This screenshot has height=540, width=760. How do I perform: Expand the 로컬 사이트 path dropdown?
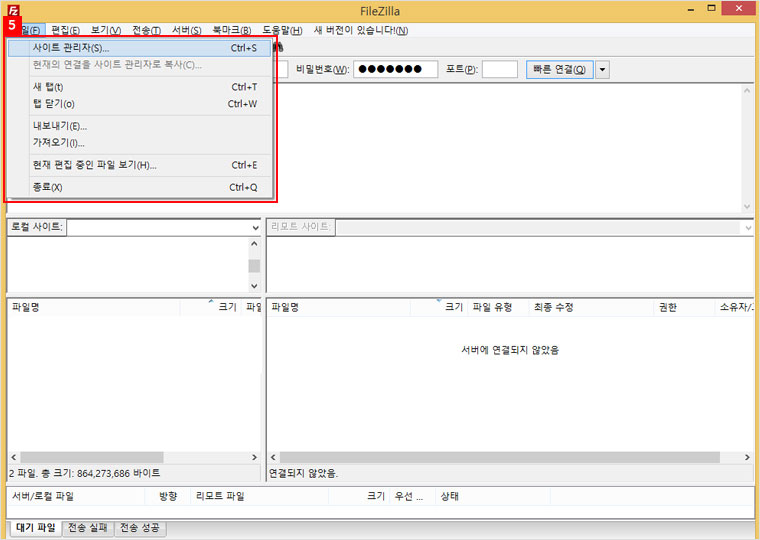tap(256, 228)
